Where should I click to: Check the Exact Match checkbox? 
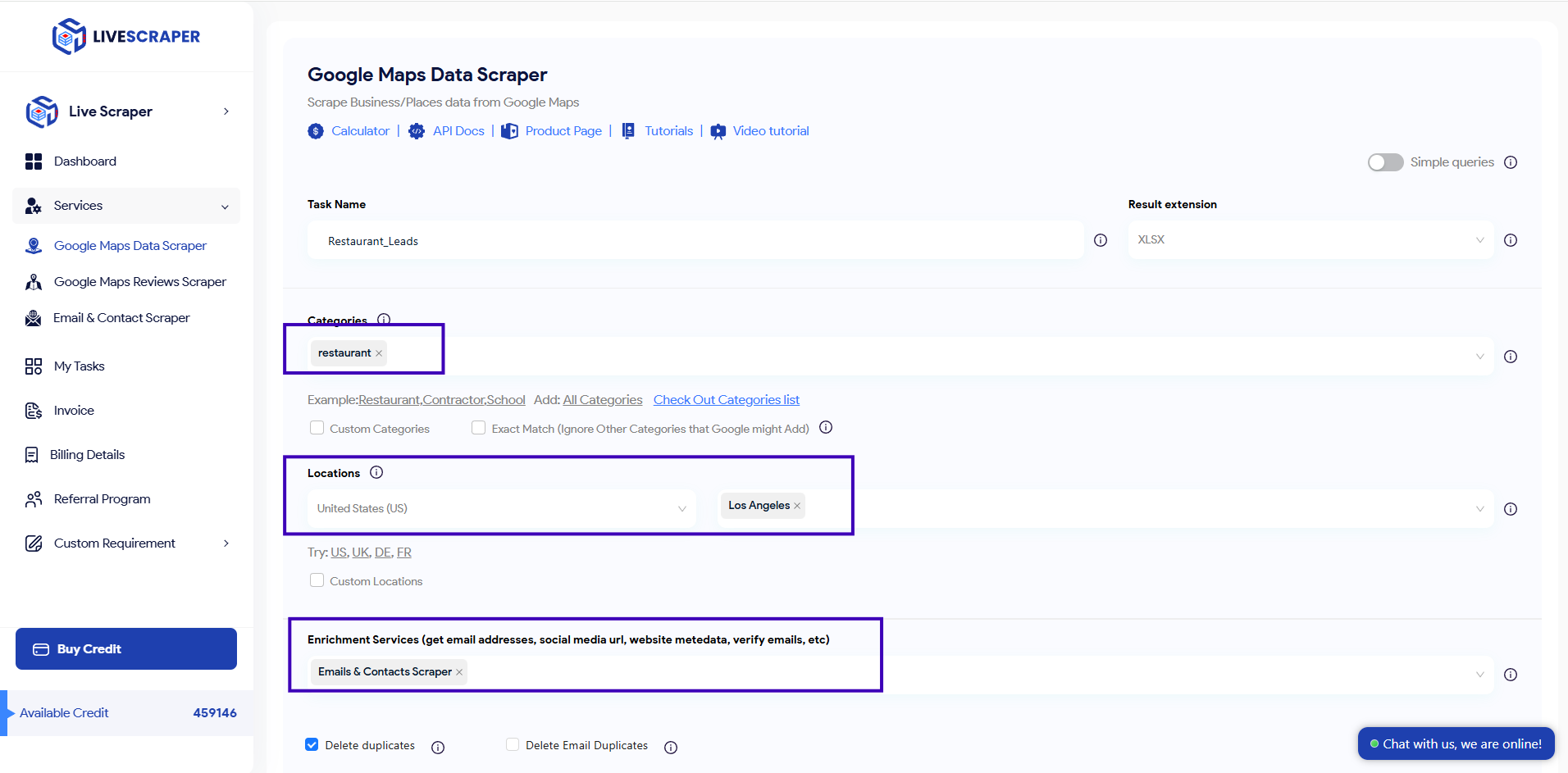coord(478,428)
